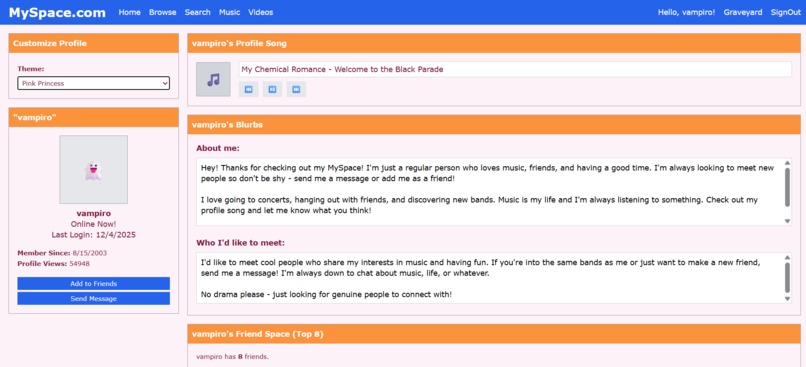This screenshot has width=806, height=367.
Task: Click the MySpace.com logo
Action: [57, 12]
